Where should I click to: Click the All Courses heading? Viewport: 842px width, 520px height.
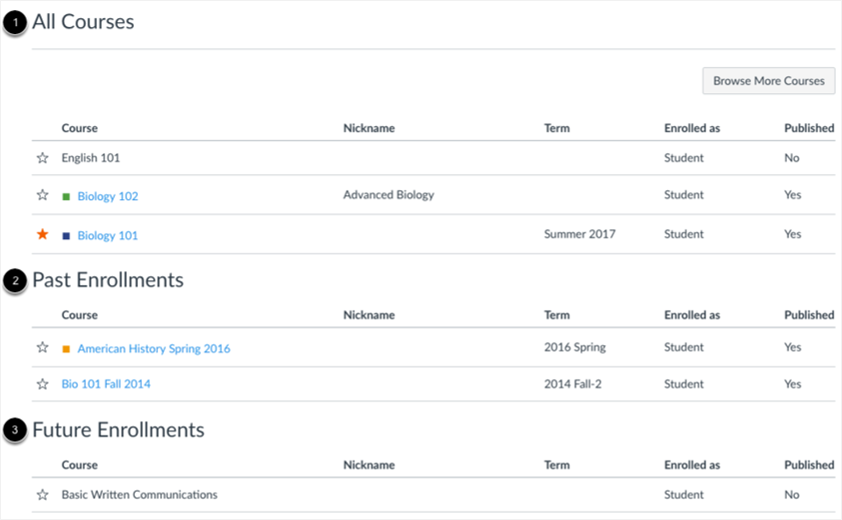coord(83,22)
